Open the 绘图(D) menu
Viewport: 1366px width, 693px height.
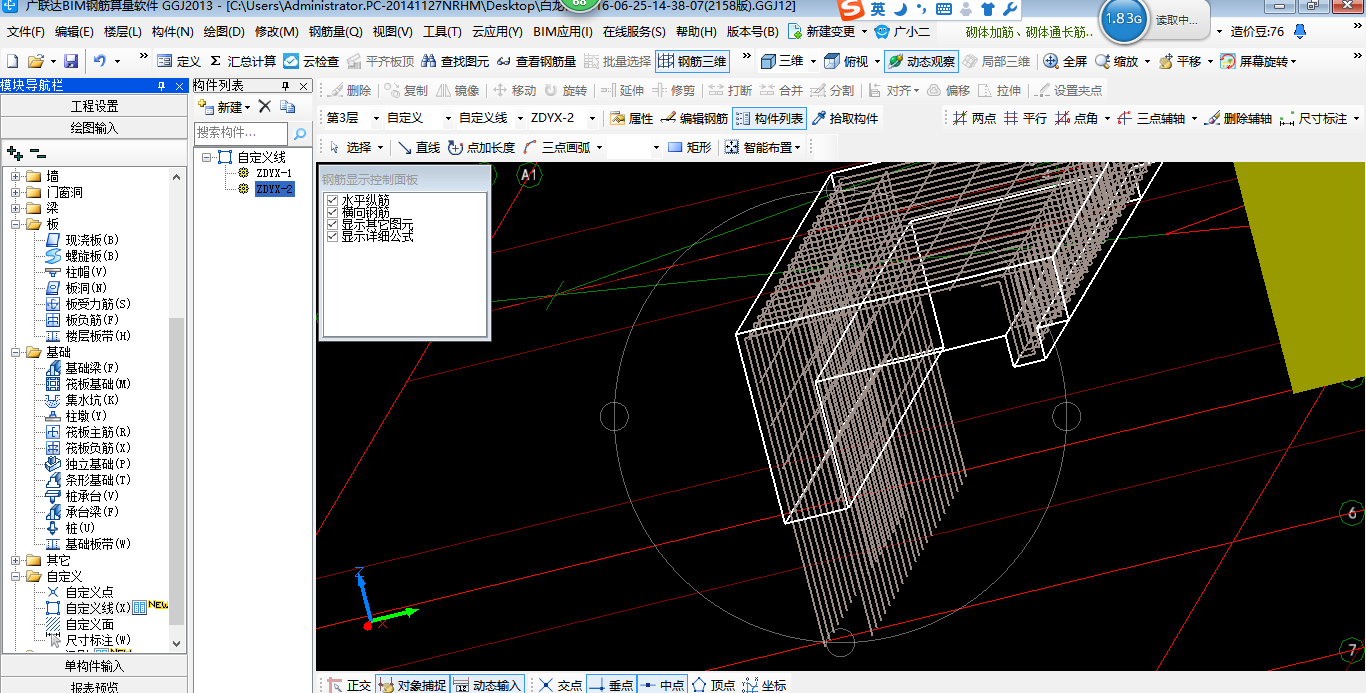point(224,31)
